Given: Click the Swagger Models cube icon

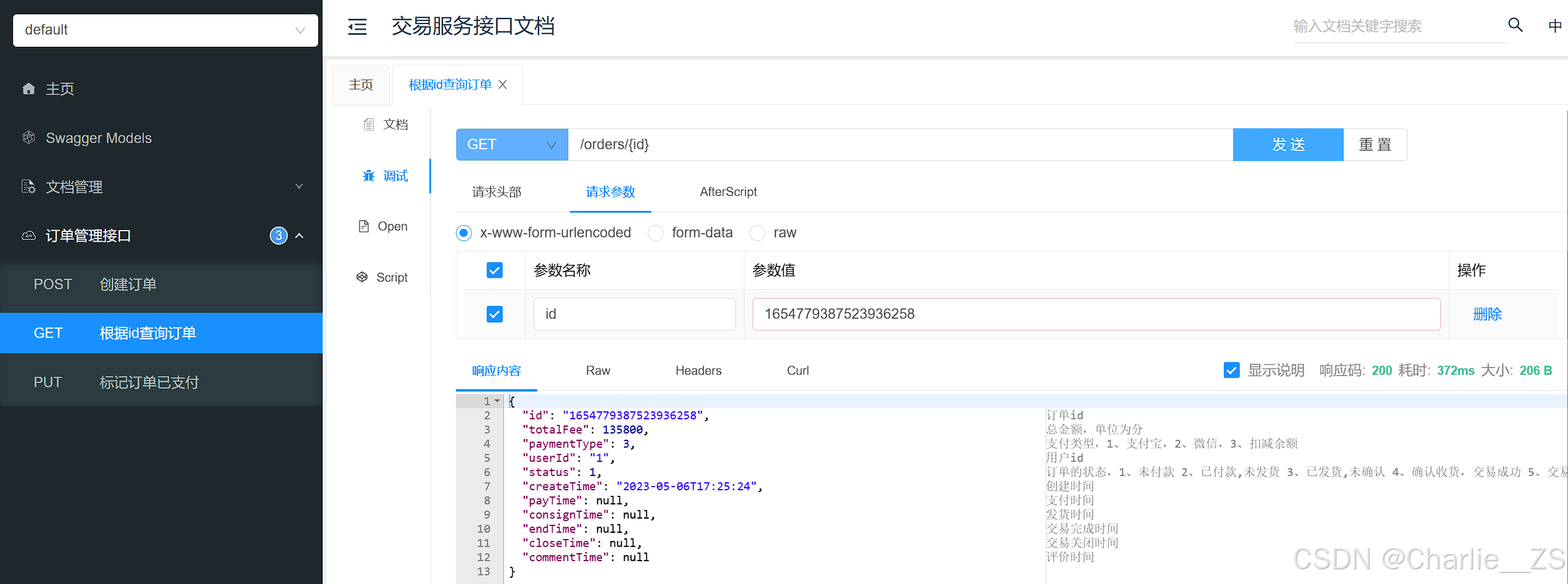Looking at the screenshot, I should coord(28,138).
